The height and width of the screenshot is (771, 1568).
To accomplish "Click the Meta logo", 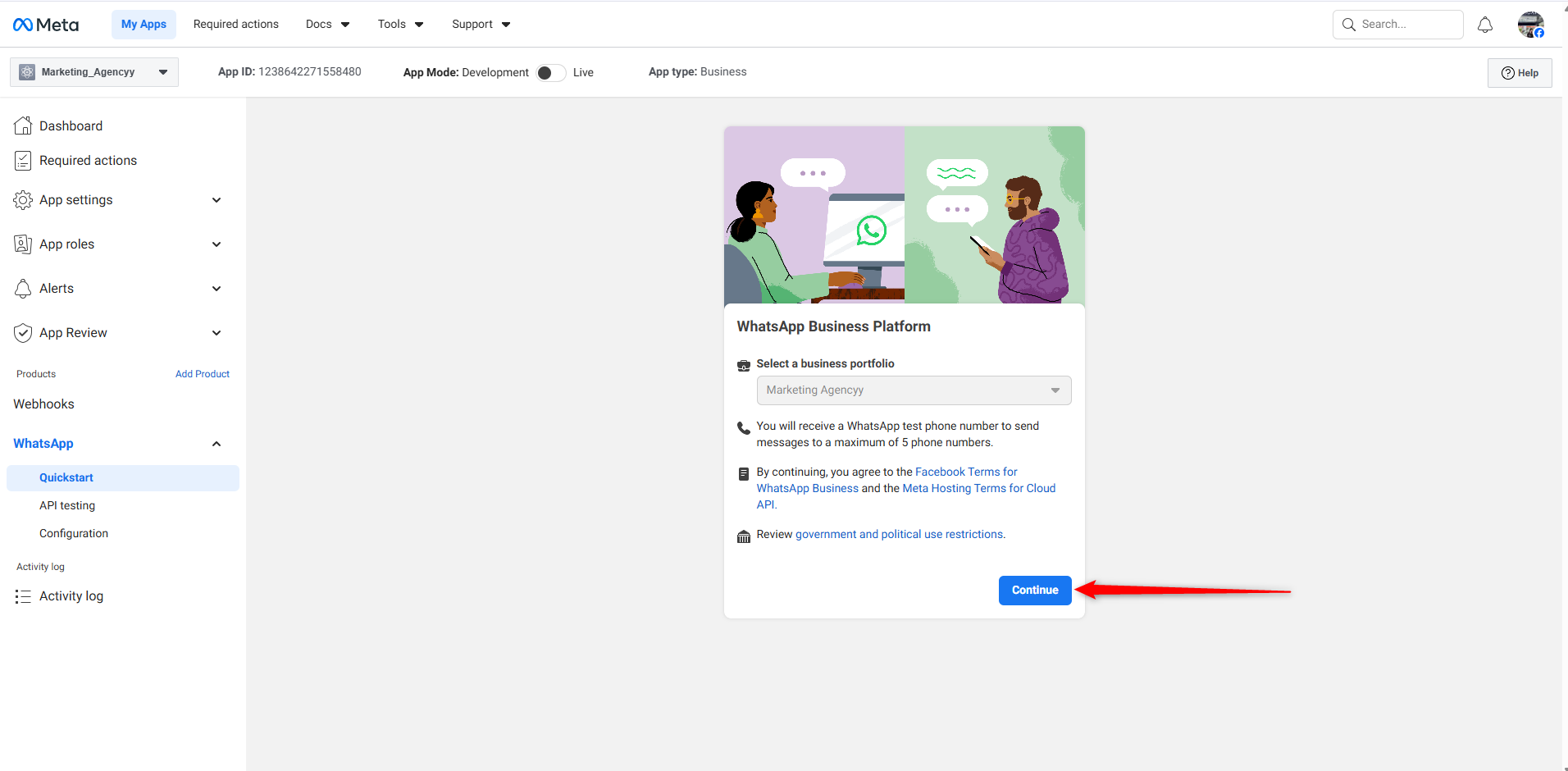I will pyautogui.click(x=46, y=25).
